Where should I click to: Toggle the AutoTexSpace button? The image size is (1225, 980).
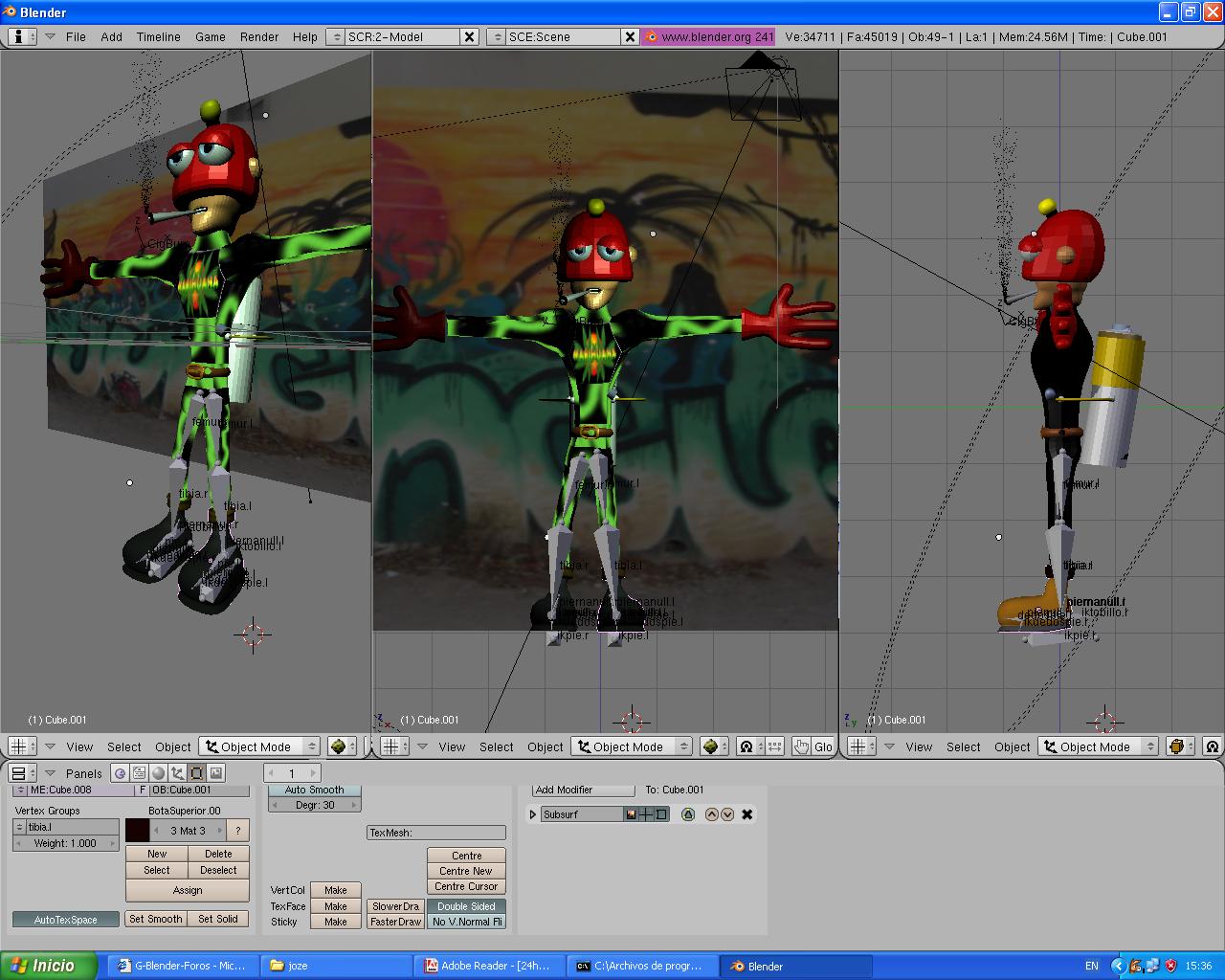tap(65, 920)
